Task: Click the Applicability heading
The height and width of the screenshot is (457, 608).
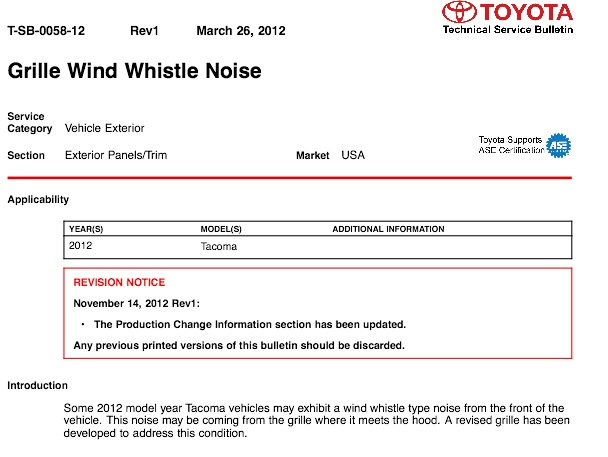Action: (38, 200)
